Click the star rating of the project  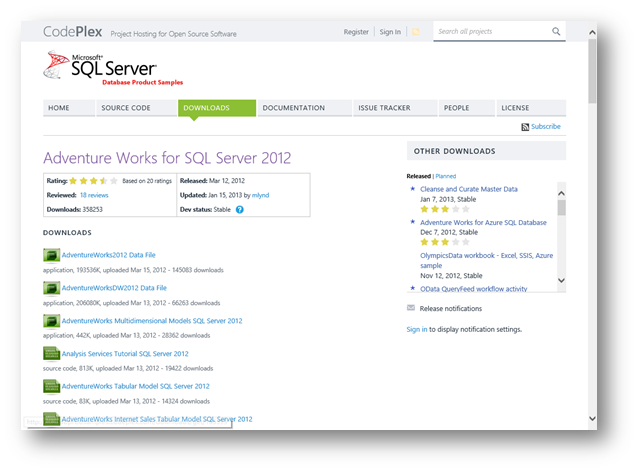click(93, 181)
